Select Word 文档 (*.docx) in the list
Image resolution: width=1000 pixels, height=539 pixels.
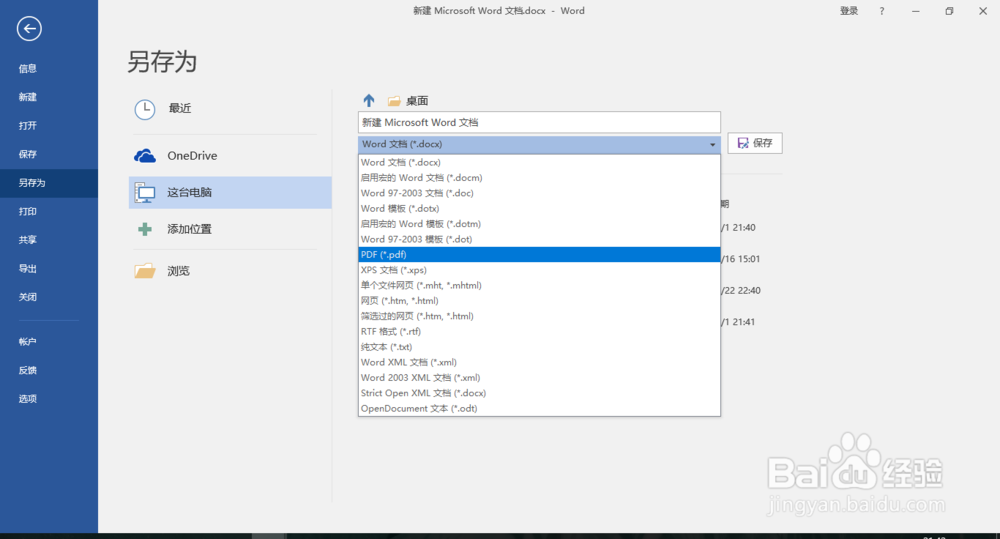[540, 163]
